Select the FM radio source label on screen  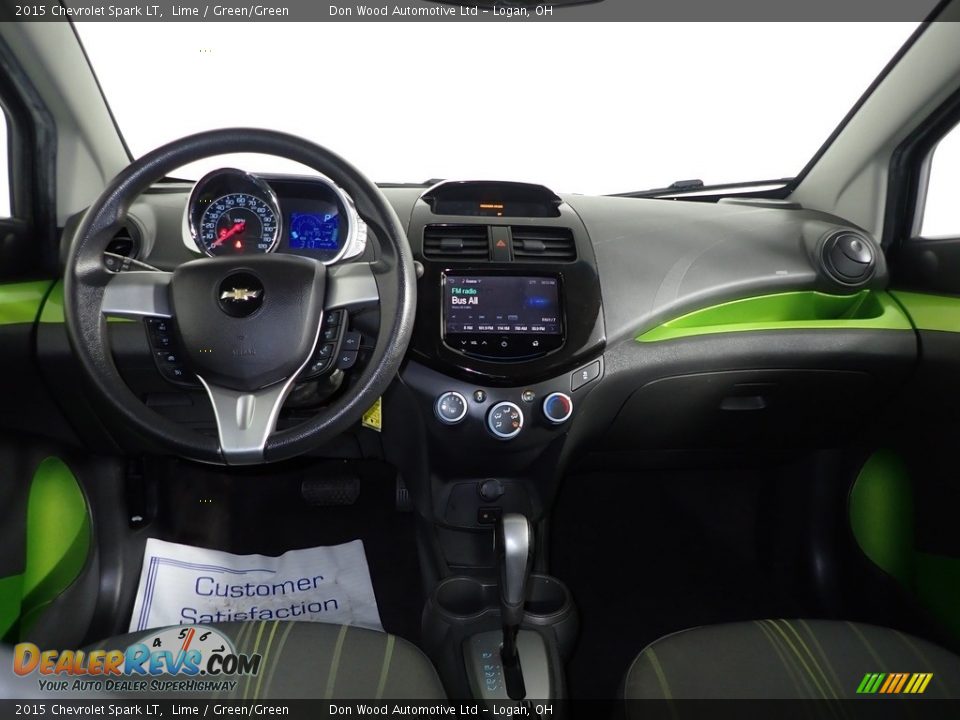click(x=464, y=291)
